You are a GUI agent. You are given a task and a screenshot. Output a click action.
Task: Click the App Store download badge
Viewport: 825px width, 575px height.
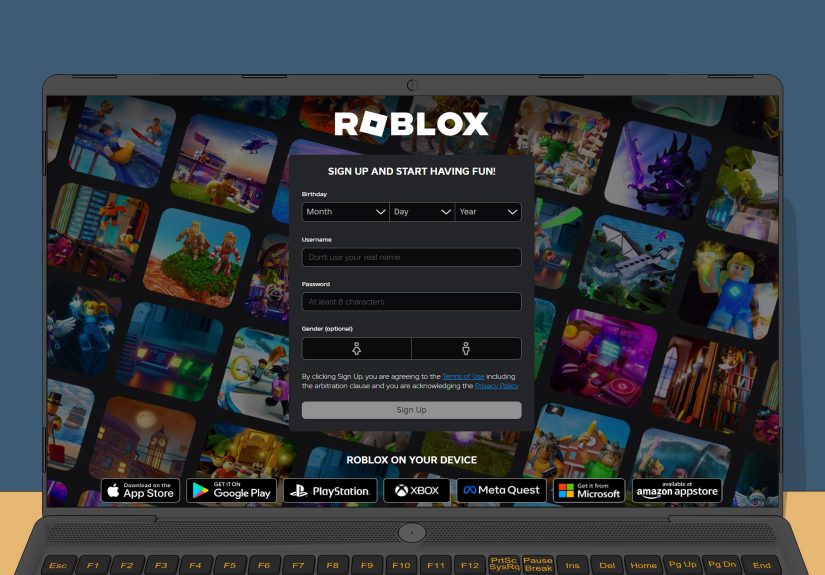pyautogui.click(x=140, y=490)
